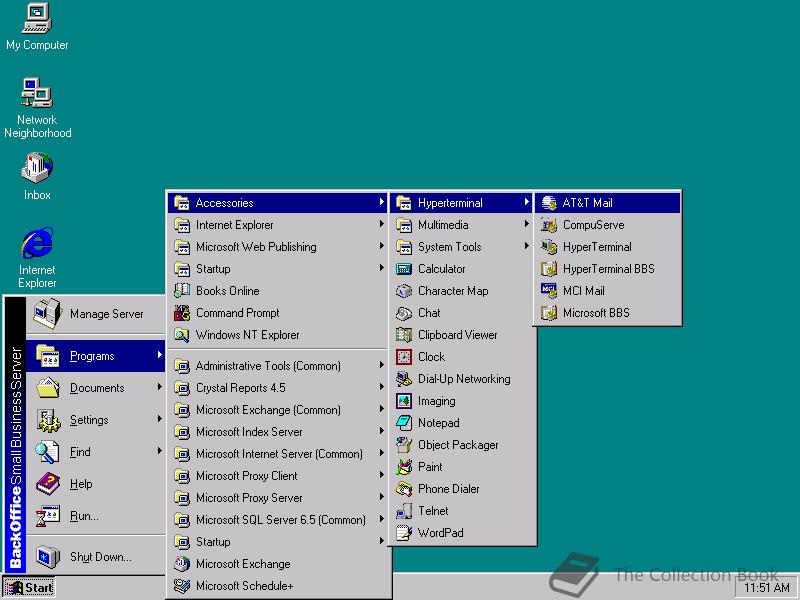The image size is (800, 600).
Task: Click the Telnet icon
Action: coord(404,511)
